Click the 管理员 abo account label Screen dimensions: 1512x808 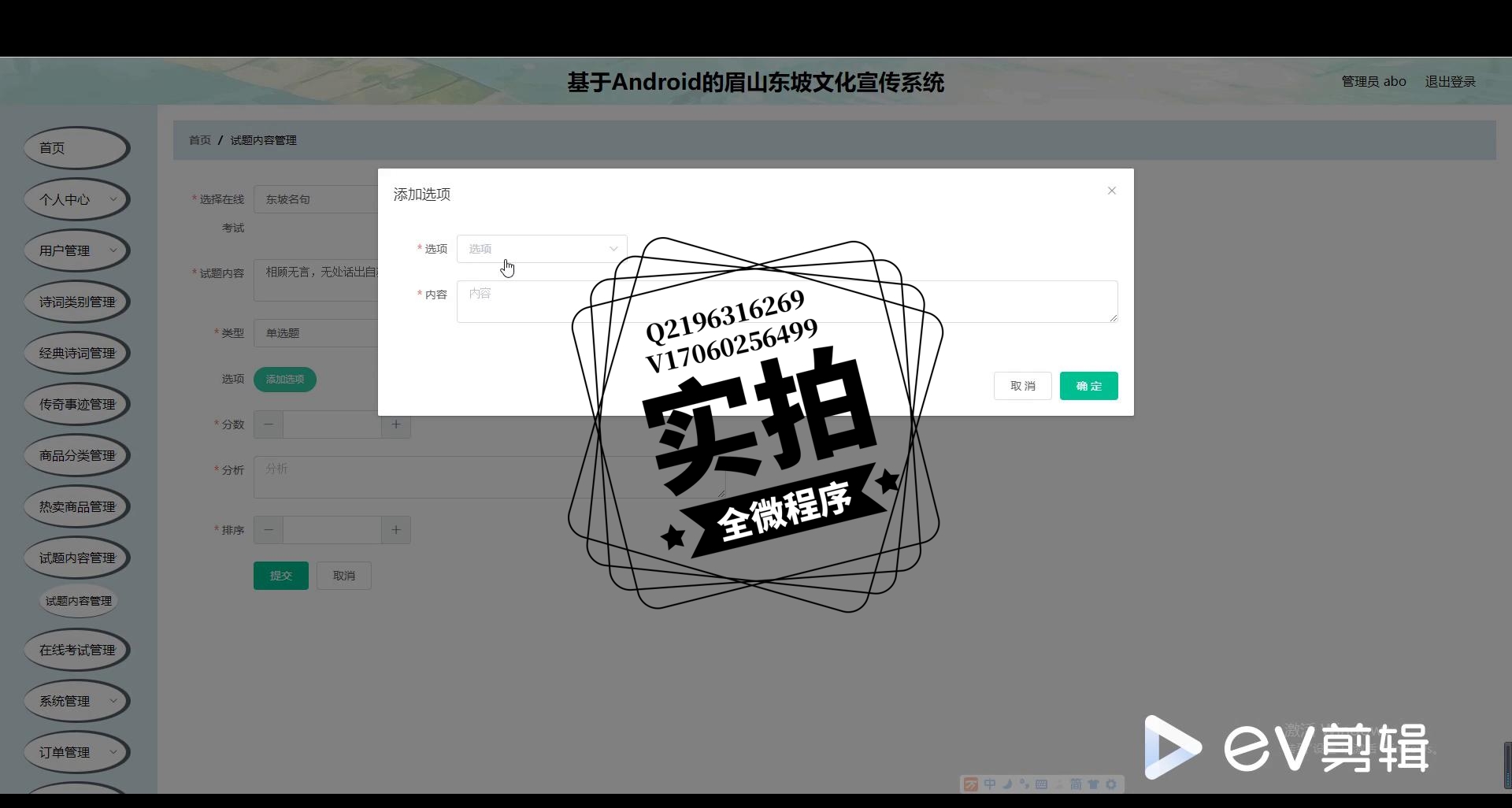(x=1373, y=81)
